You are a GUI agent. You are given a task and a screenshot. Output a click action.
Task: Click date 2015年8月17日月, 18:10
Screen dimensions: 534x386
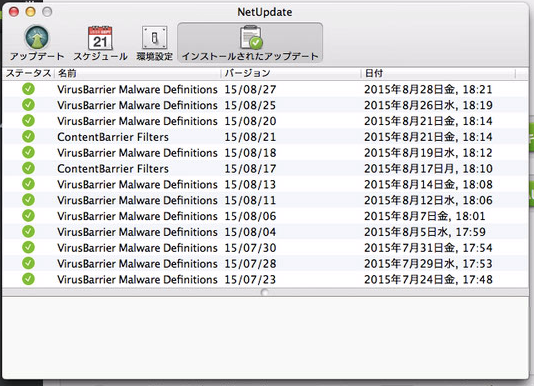point(428,168)
